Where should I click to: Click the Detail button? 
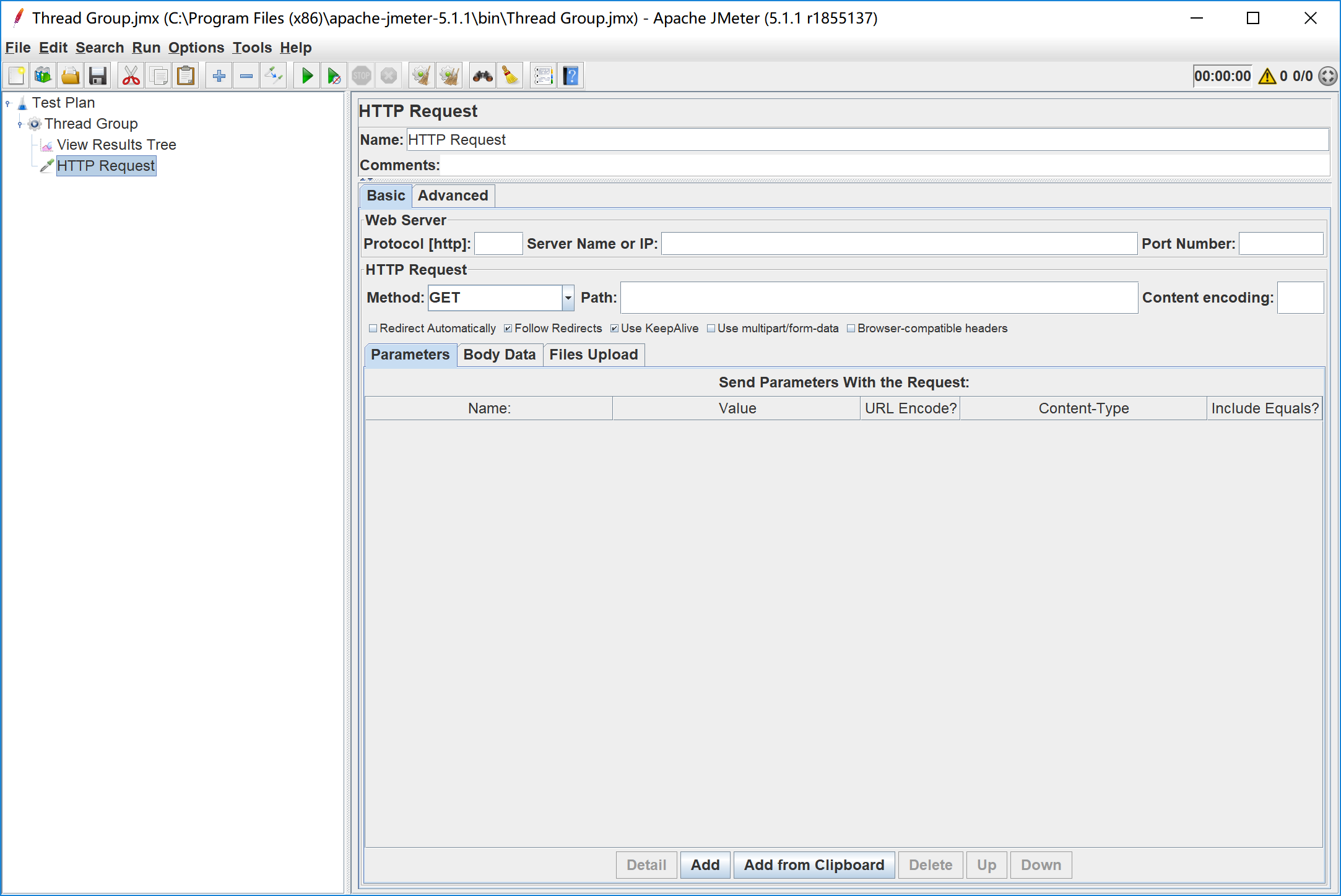click(646, 865)
